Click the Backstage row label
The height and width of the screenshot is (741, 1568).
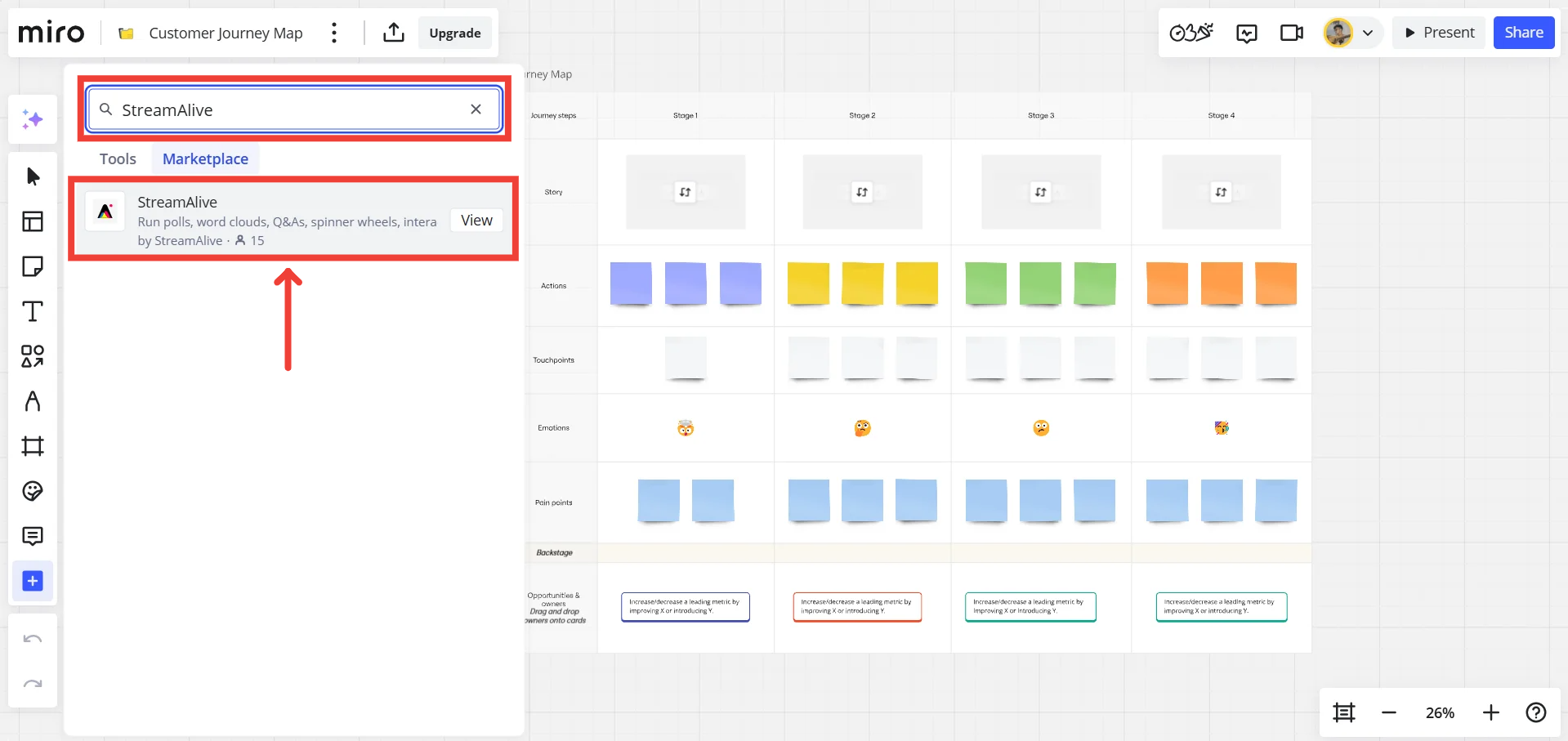[x=554, y=553]
